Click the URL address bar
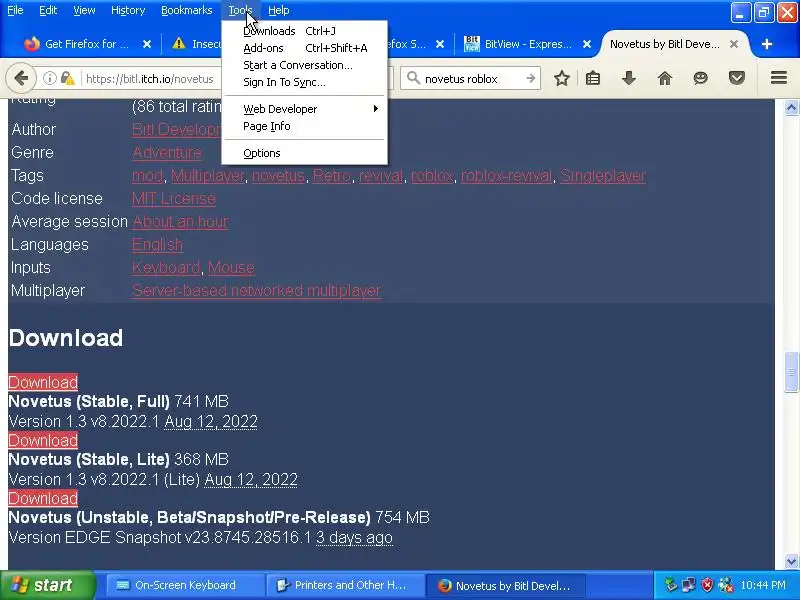The width and height of the screenshot is (800, 600). pos(149,79)
